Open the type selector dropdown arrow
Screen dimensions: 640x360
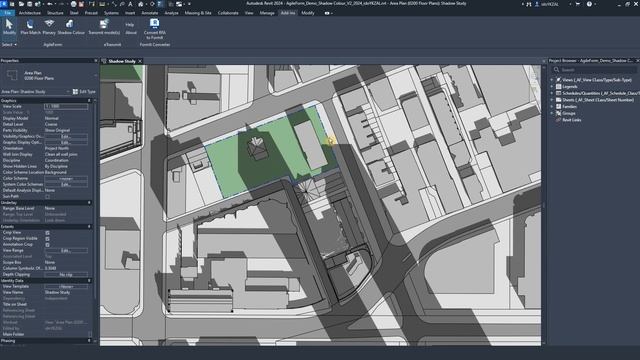tap(95, 75)
